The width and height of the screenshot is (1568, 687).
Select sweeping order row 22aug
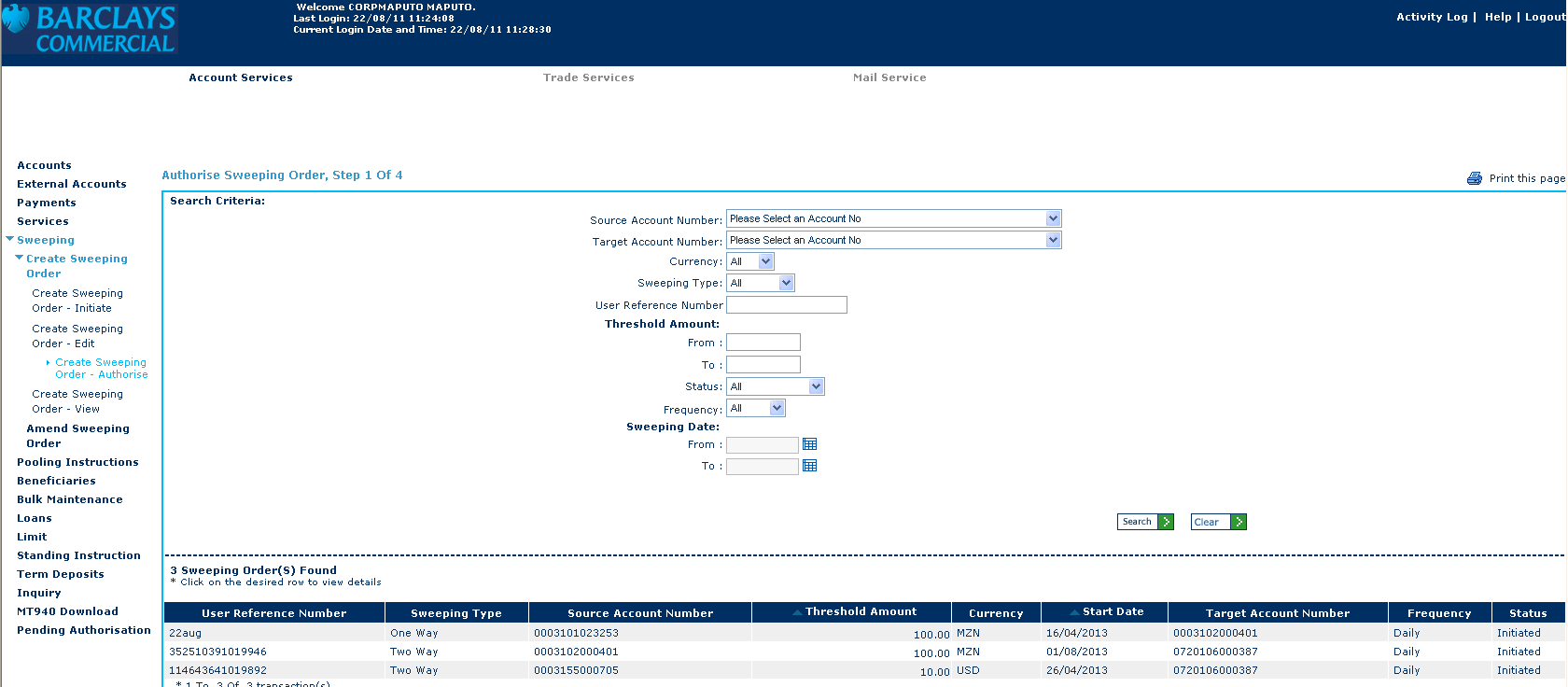tap(864, 633)
